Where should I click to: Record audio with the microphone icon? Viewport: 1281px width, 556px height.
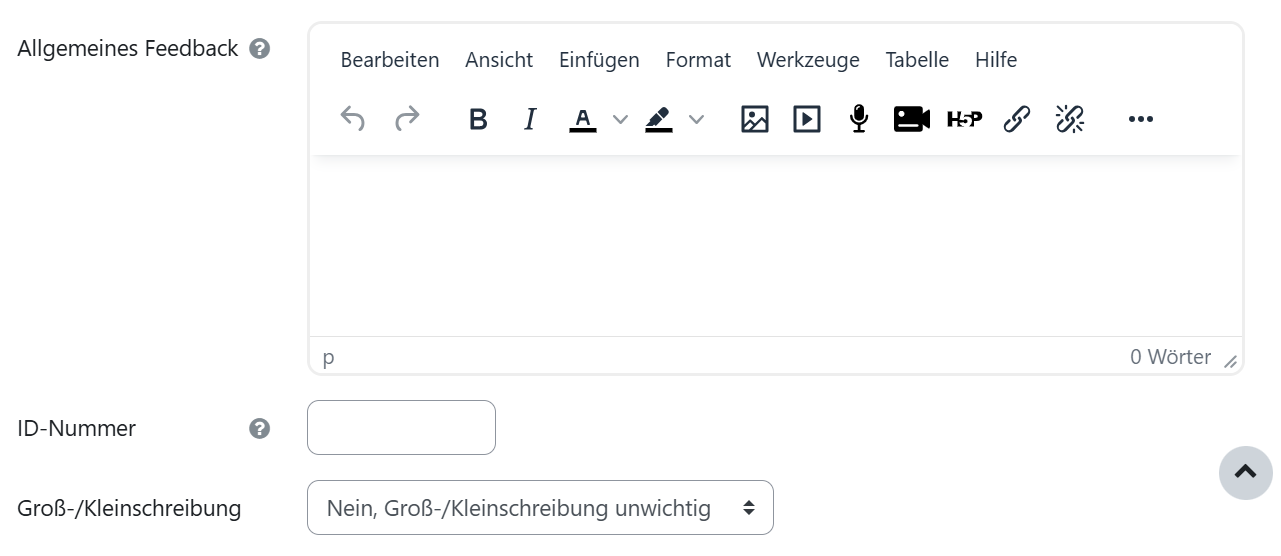pos(859,119)
